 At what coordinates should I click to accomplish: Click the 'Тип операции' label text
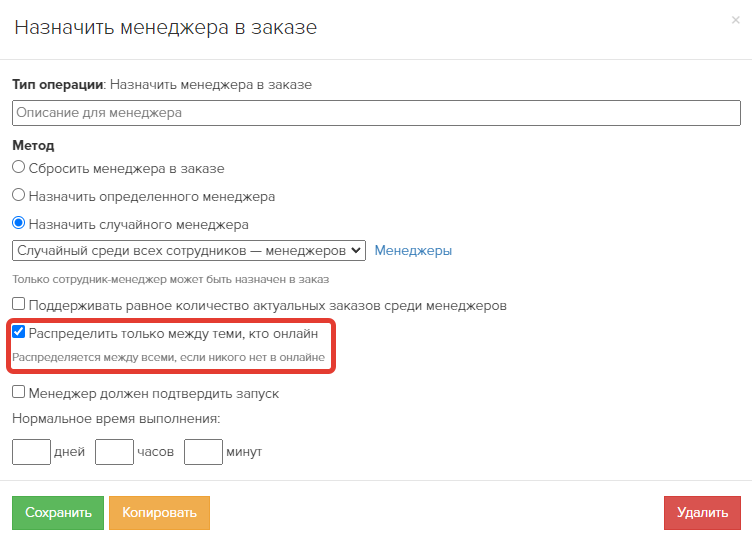[x=58, y=85]
